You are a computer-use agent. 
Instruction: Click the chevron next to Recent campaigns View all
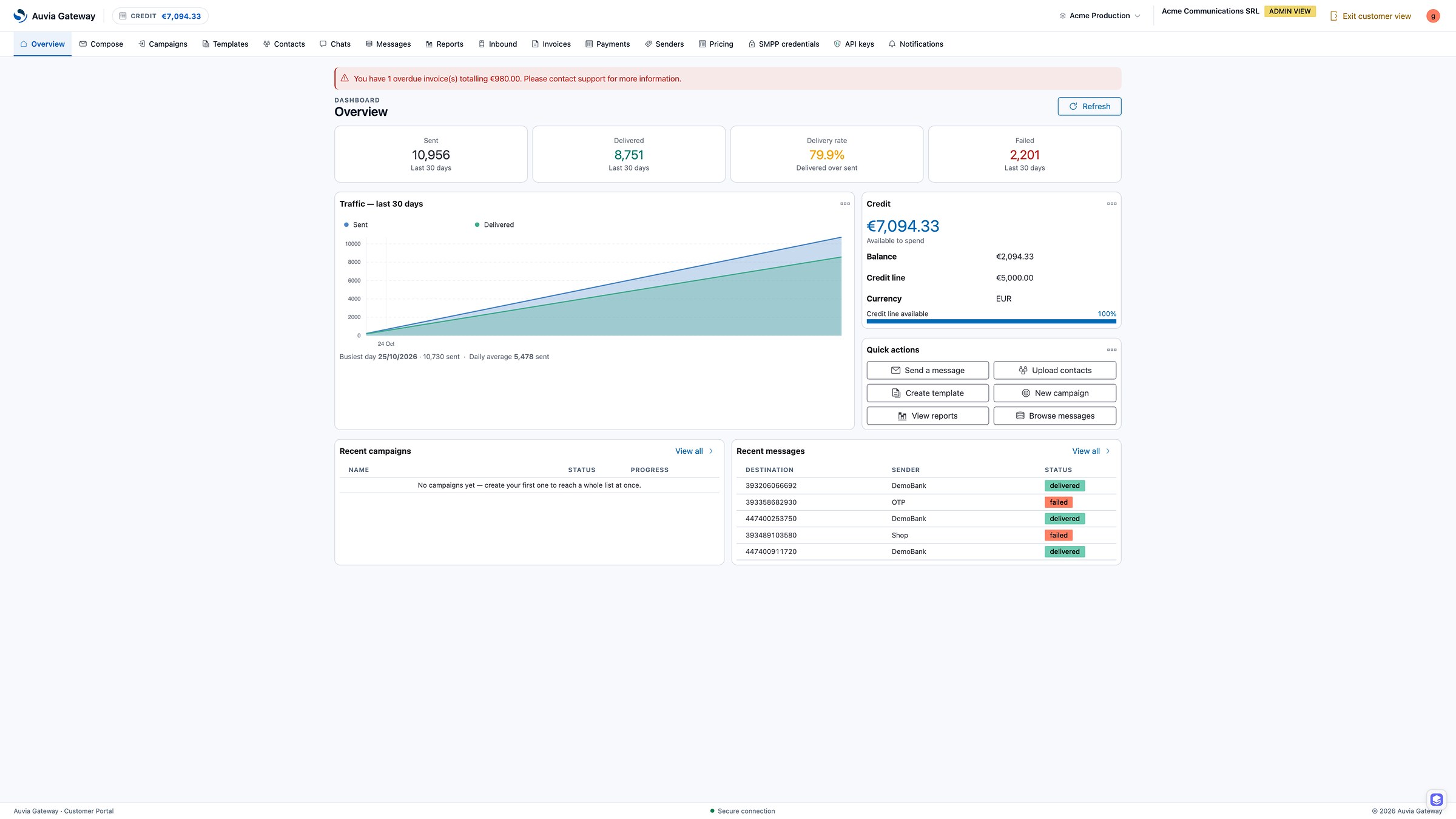(x=711, y=451)
